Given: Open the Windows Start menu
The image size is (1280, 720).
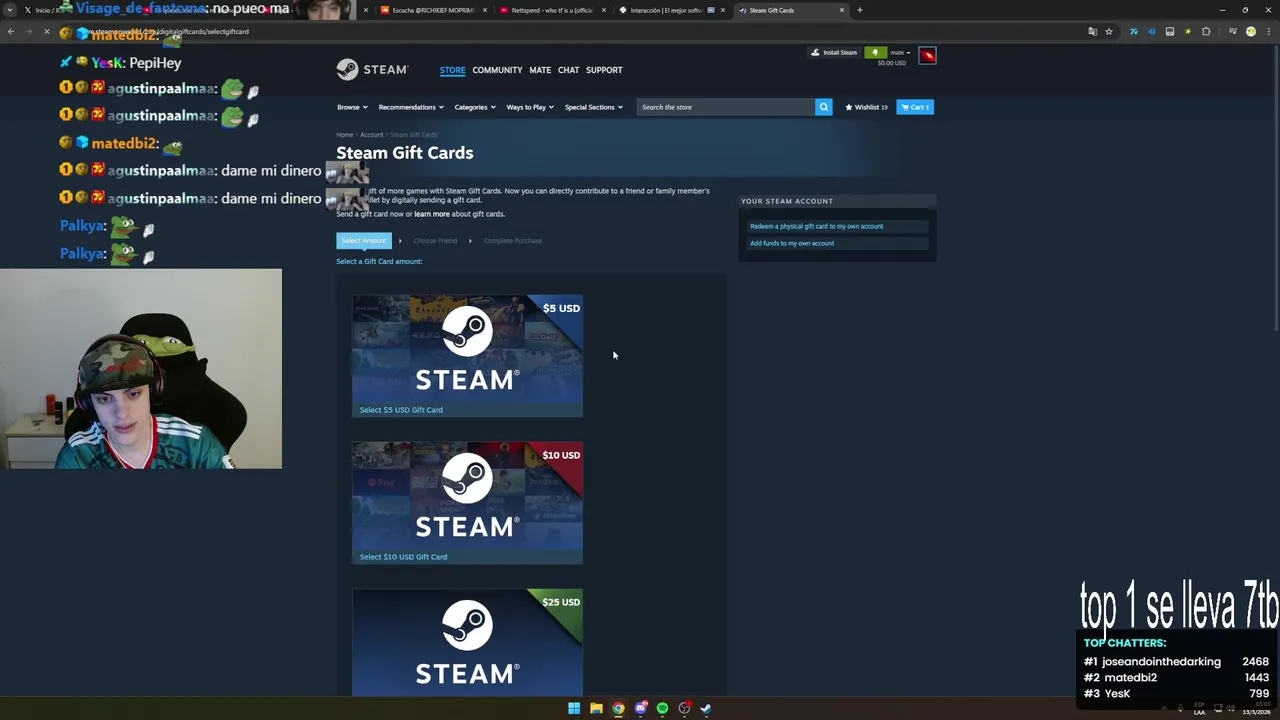Looking at the screenshot, I should point(574,708).
